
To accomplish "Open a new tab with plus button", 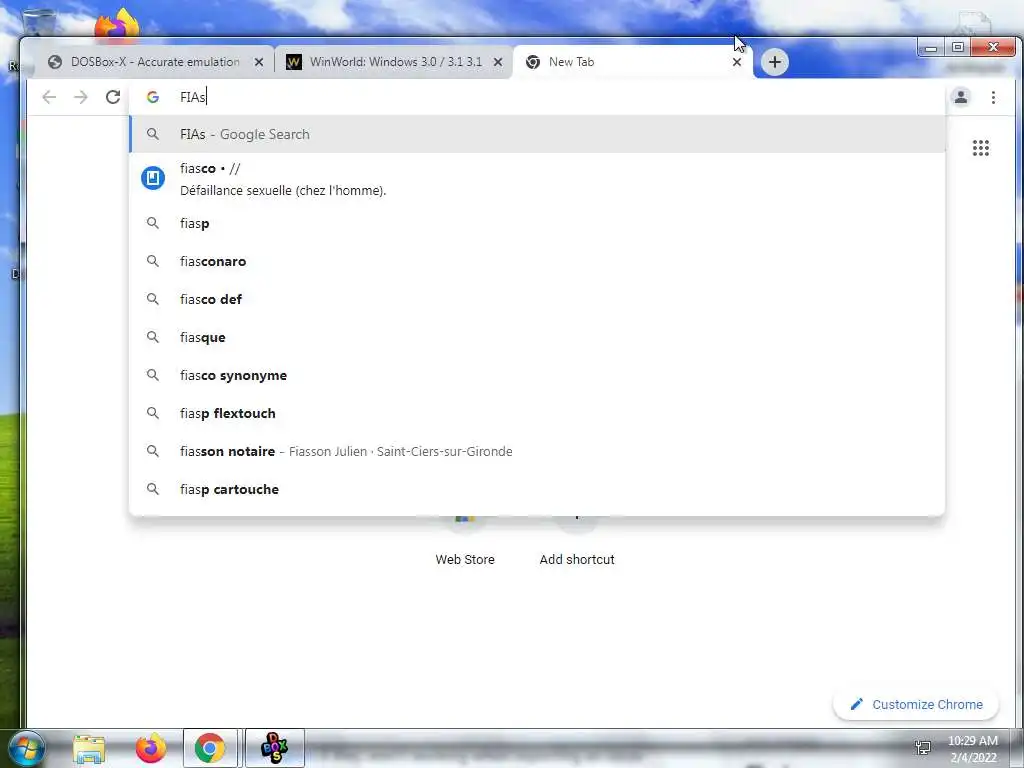I will [x=775, y=62].
